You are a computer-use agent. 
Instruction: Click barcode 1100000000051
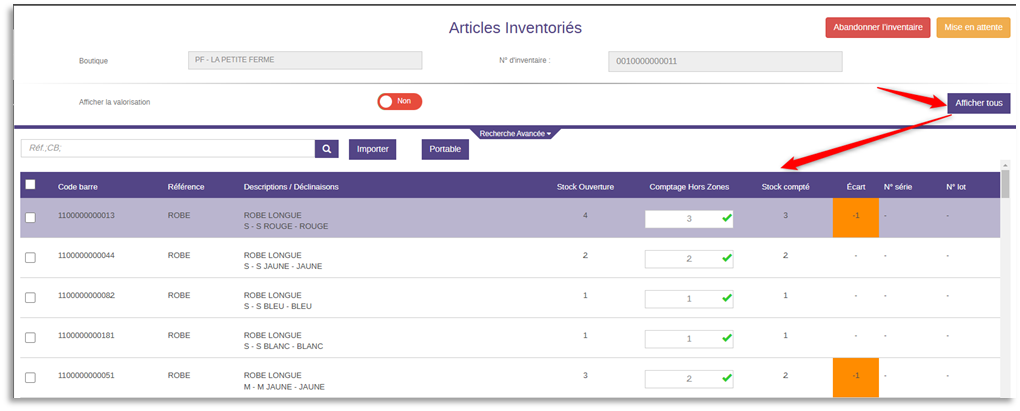[87, 375]
